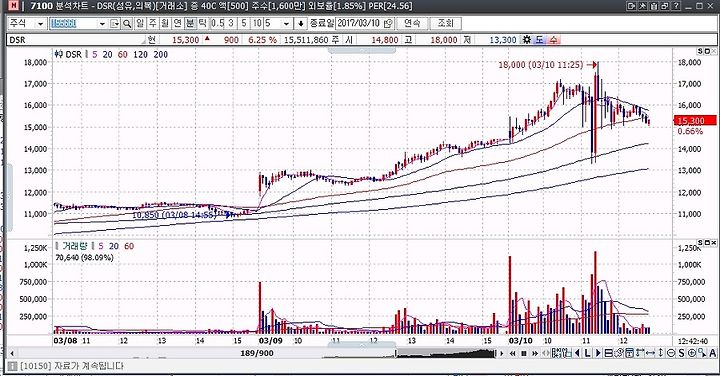Select the 월 monthly period button
This screenshot has height=376, width=720.
pos(165,23)
